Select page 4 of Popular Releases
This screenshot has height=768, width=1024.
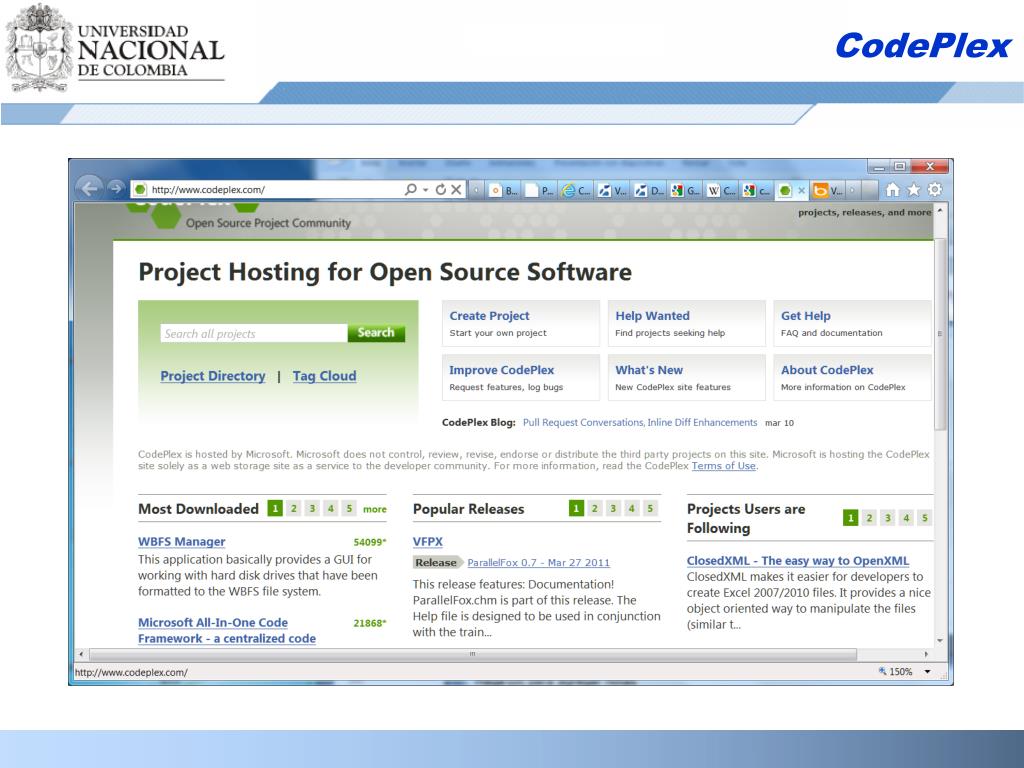click(x=632, y=508)
